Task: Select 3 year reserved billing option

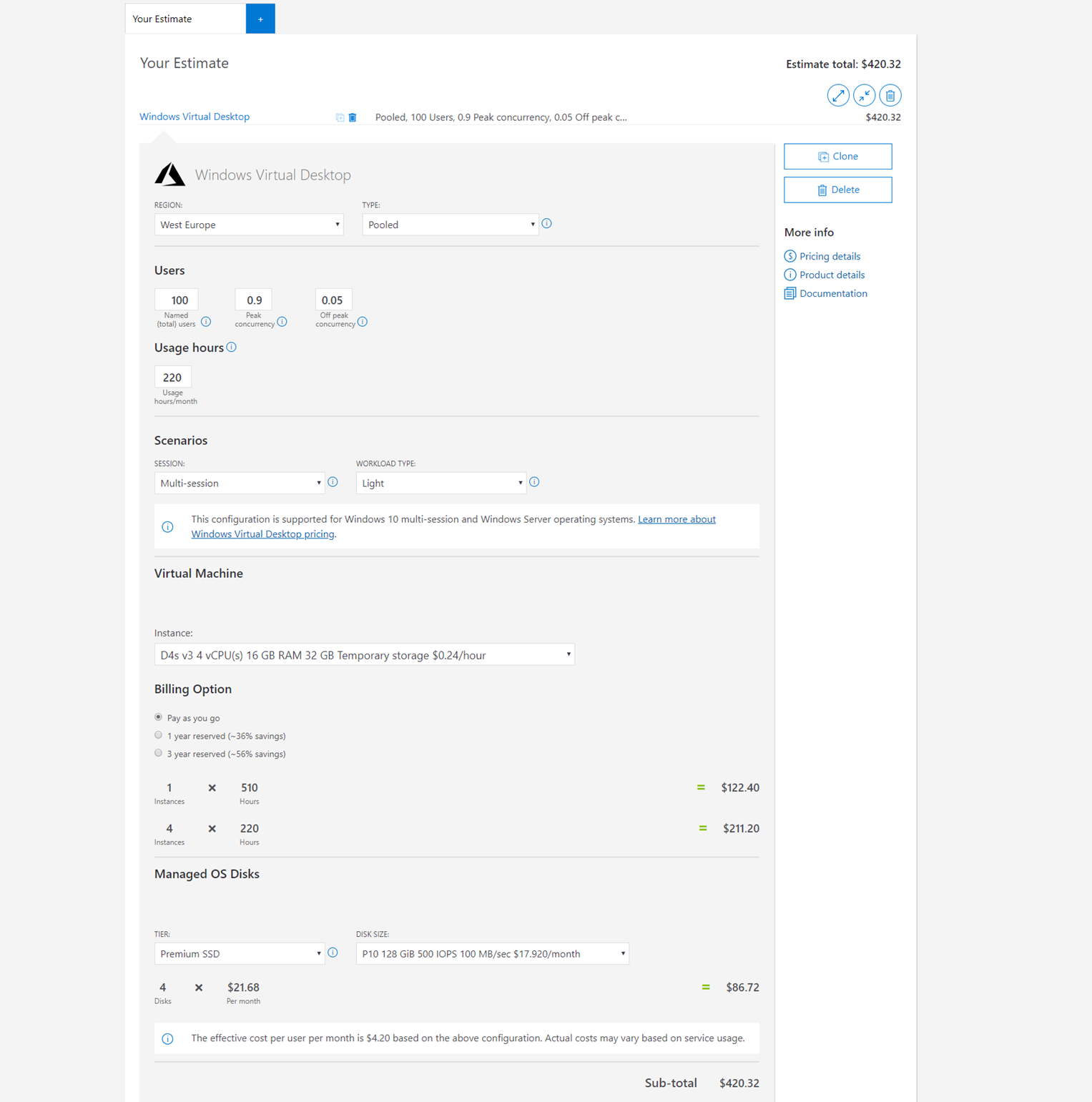Action: [x=159, y=753]
